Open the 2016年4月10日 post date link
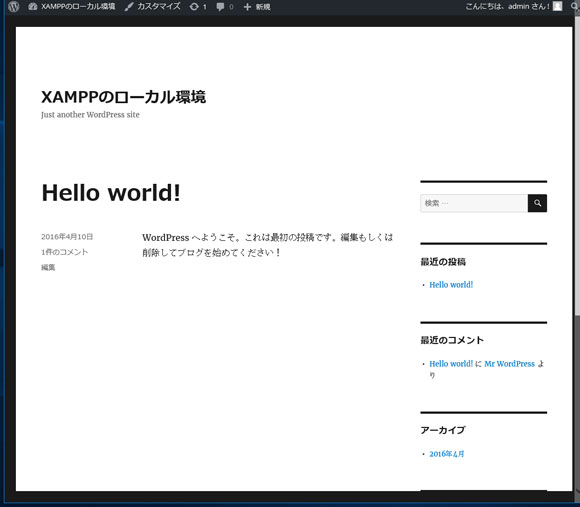This screenshot has width=580, height=507. pyautogui.click(x=67, y=237)
